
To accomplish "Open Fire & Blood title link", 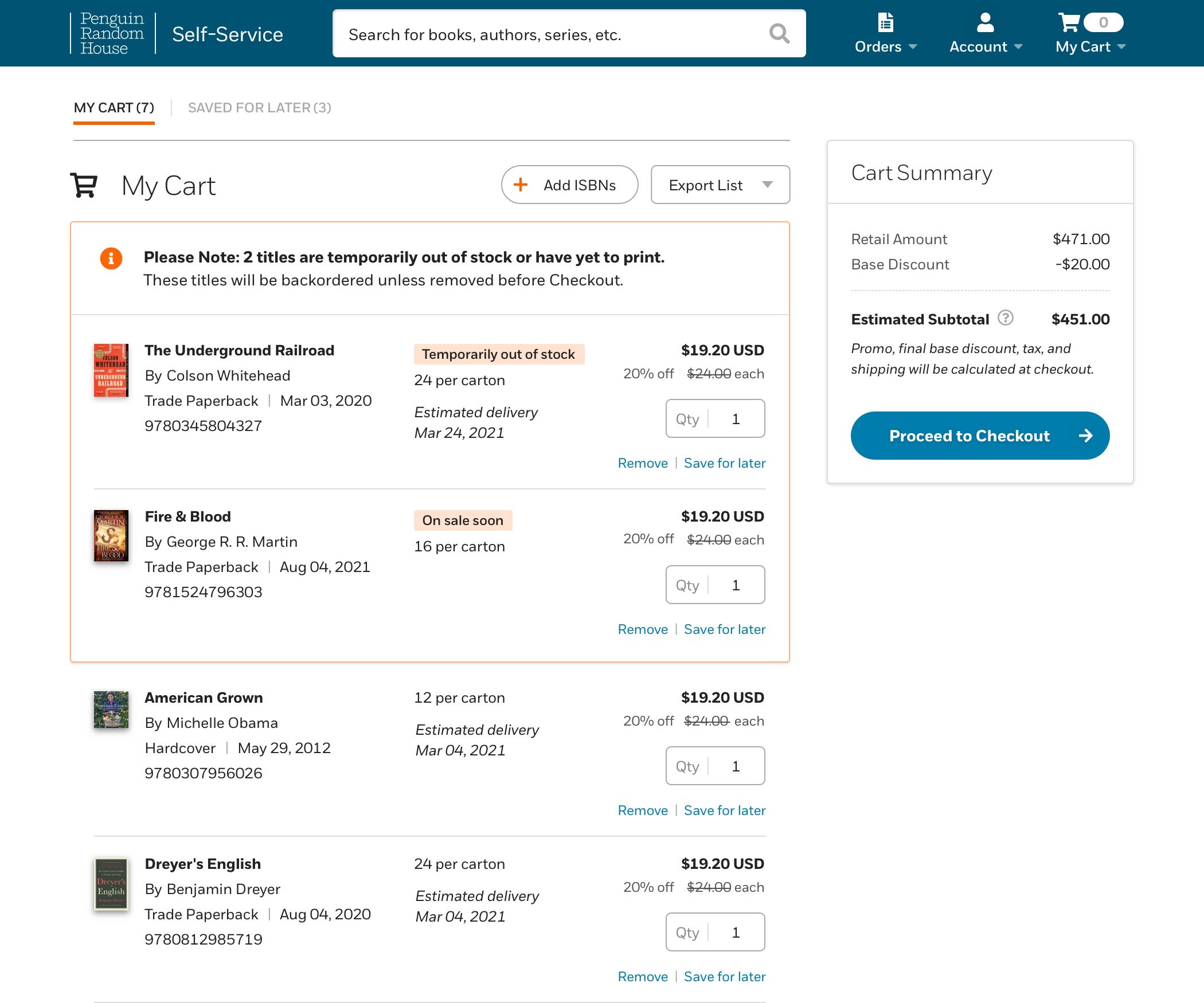I will (x=187, y=516).
